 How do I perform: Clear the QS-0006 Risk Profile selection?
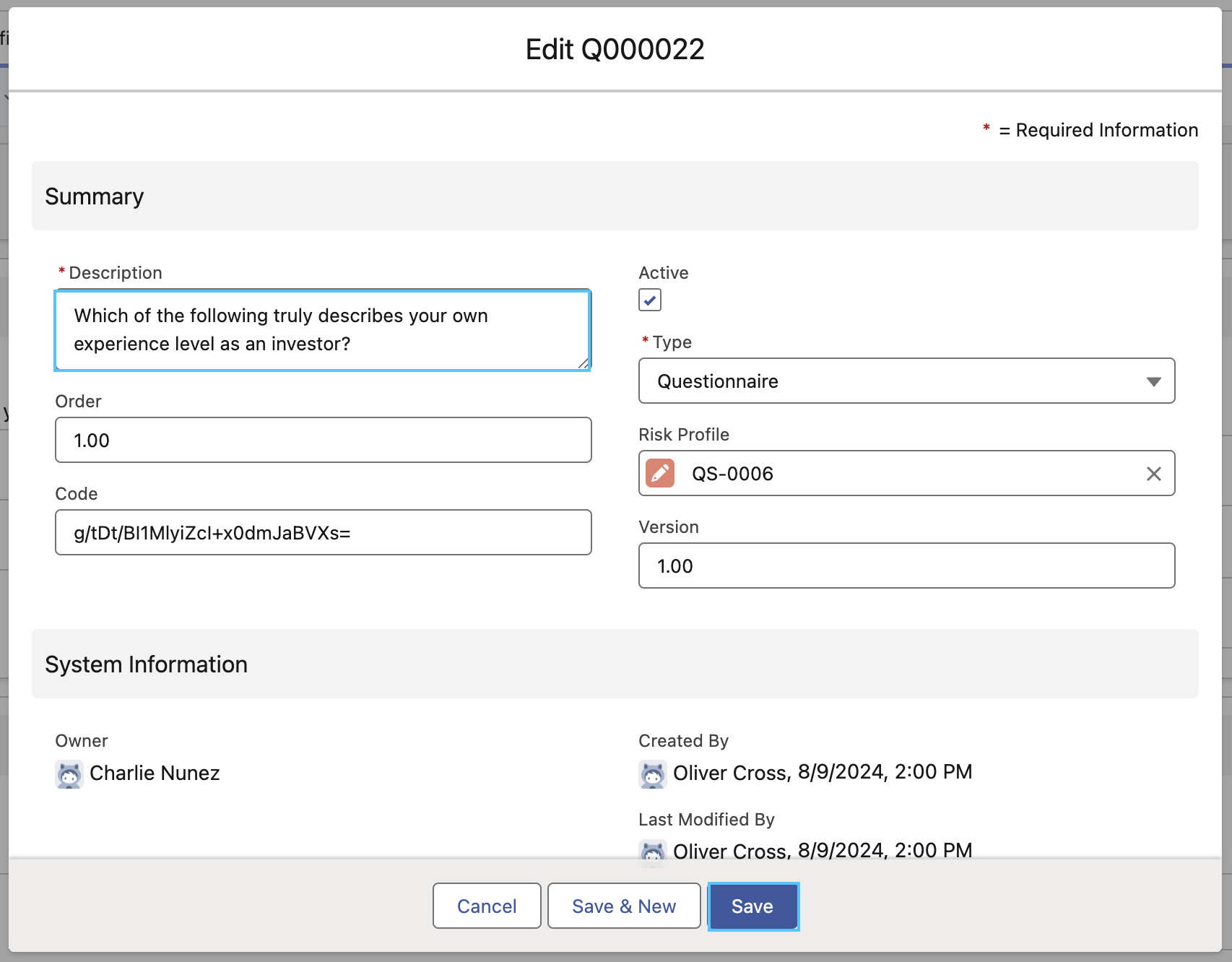1154,474
